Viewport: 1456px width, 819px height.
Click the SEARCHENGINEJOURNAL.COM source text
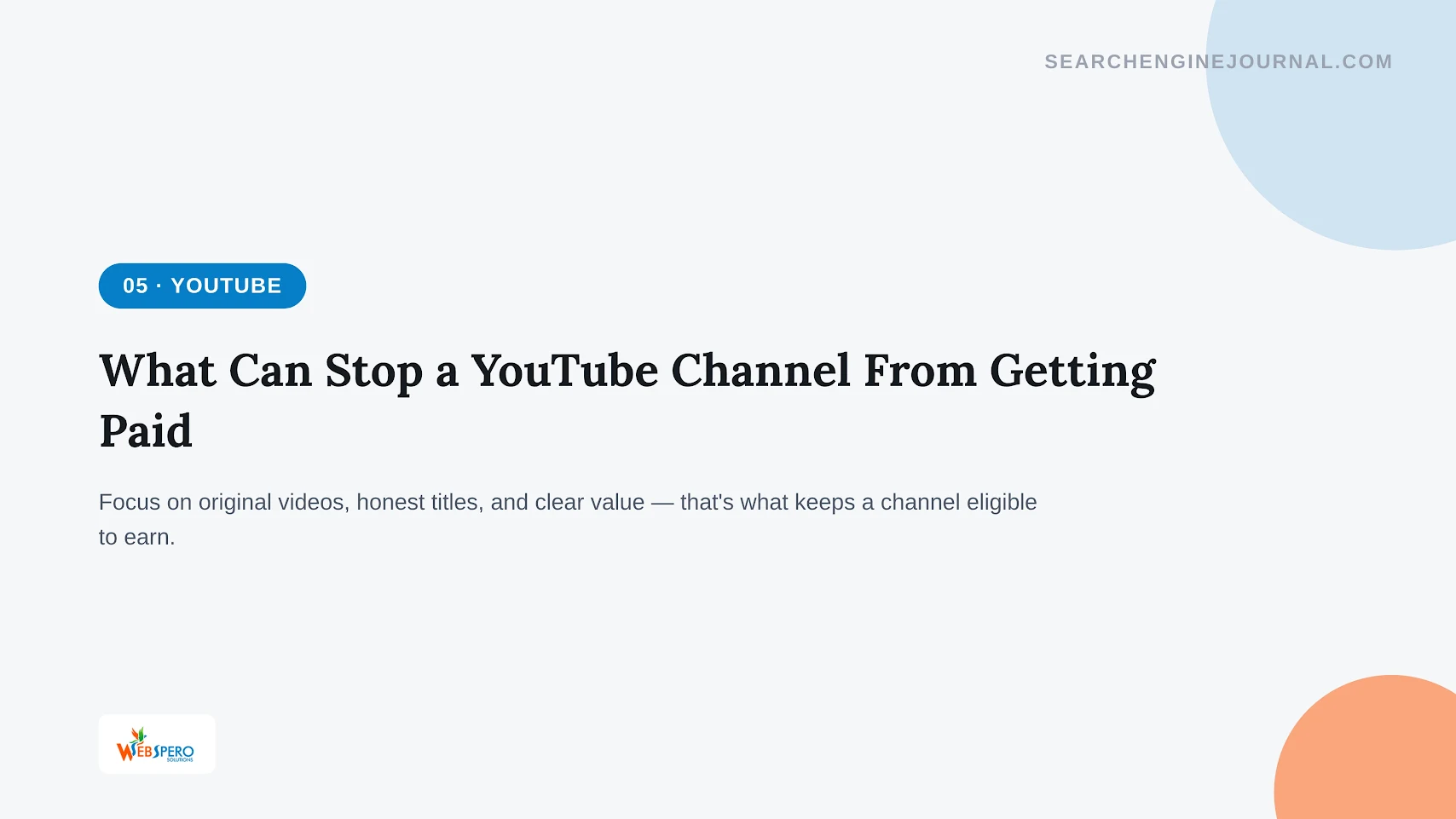click(1218, 61)
